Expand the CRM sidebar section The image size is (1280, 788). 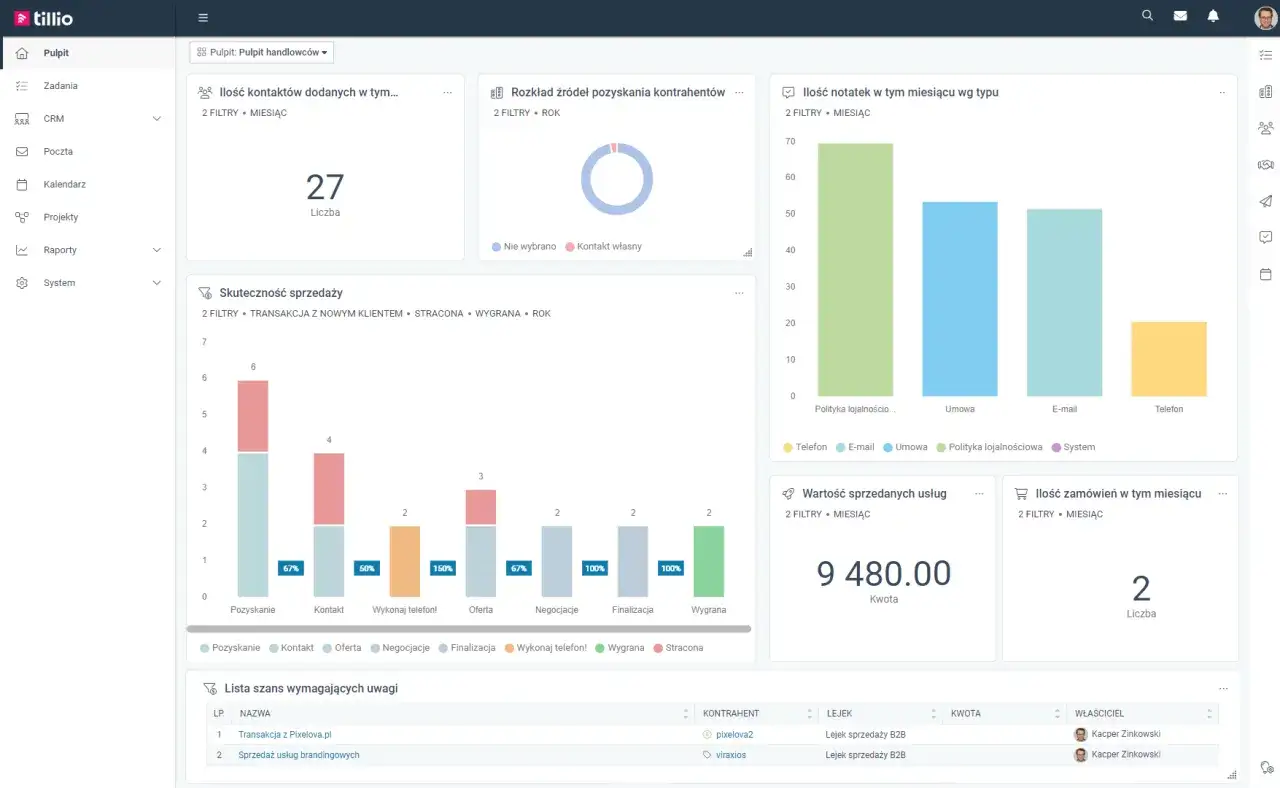(x=87, y=119)
